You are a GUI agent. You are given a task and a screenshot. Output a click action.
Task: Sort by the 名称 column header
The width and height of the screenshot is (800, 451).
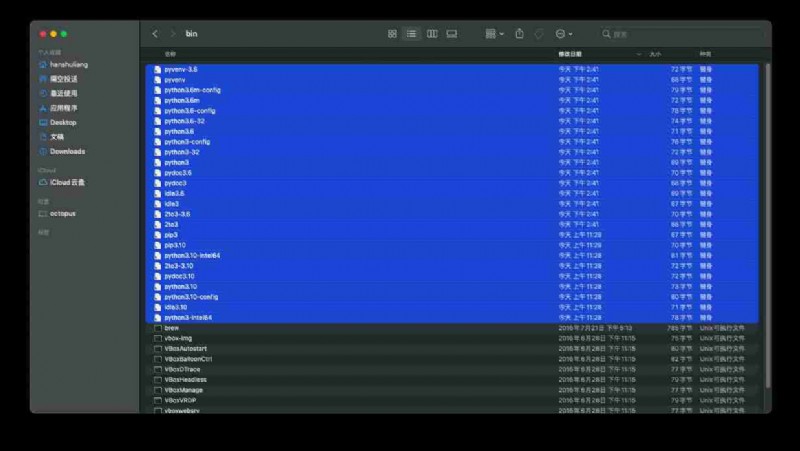click(170, 54)
